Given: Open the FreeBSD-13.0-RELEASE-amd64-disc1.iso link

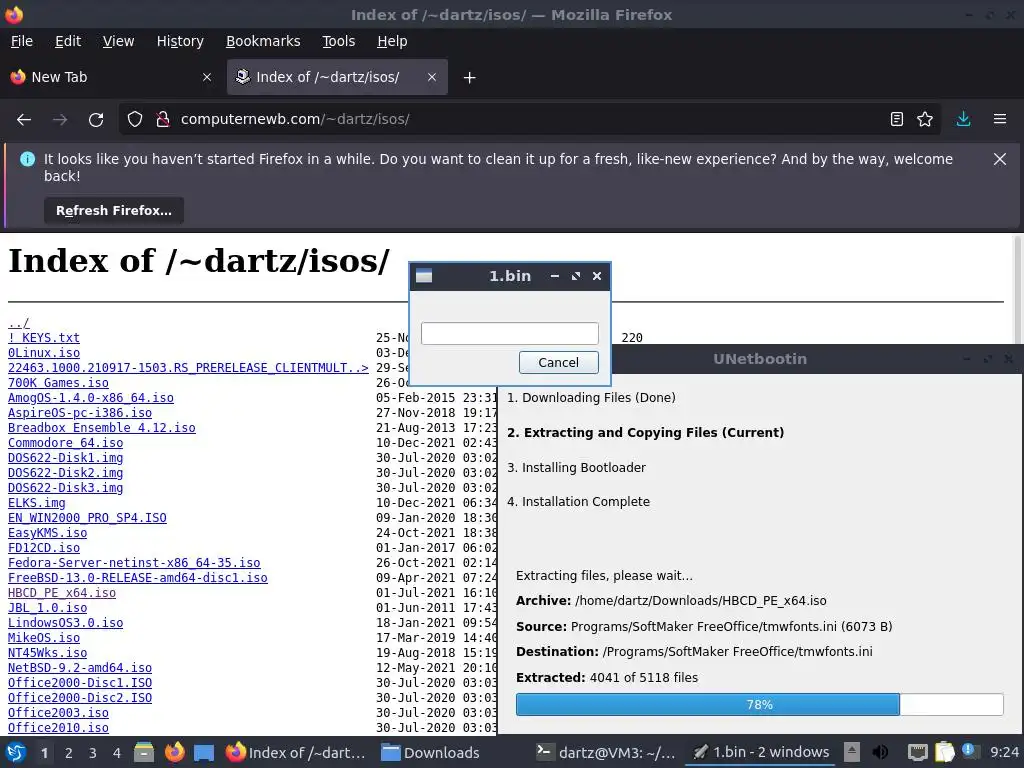Looking at the screenshot, I should coord(138,578).
